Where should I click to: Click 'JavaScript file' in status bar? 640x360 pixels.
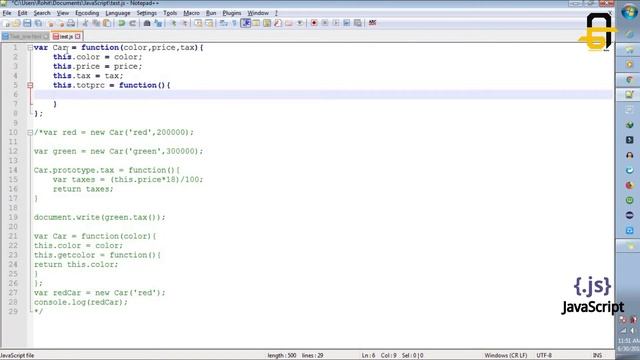[17, 356]
